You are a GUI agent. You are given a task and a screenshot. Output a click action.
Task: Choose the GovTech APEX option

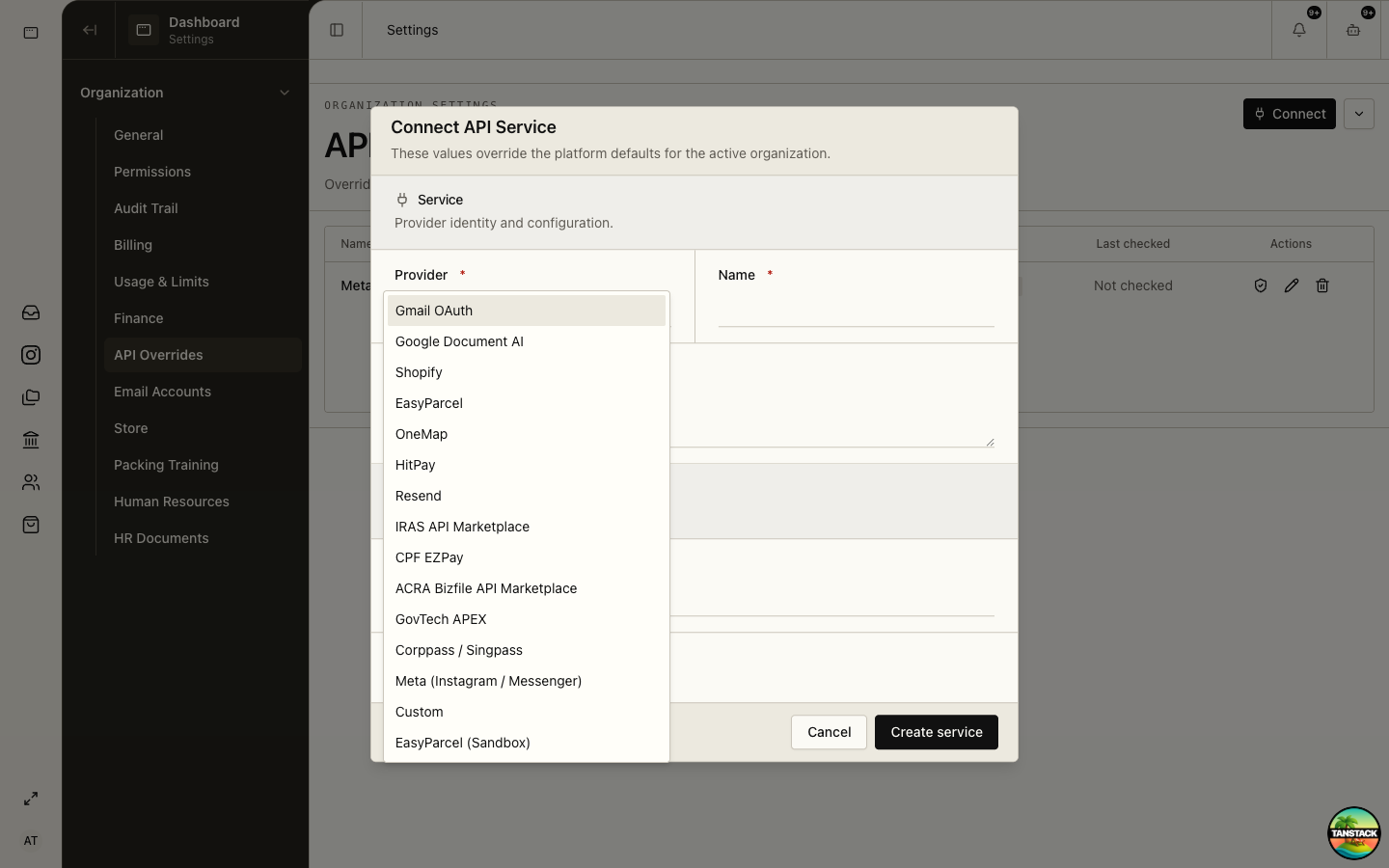tap(527, 619)
